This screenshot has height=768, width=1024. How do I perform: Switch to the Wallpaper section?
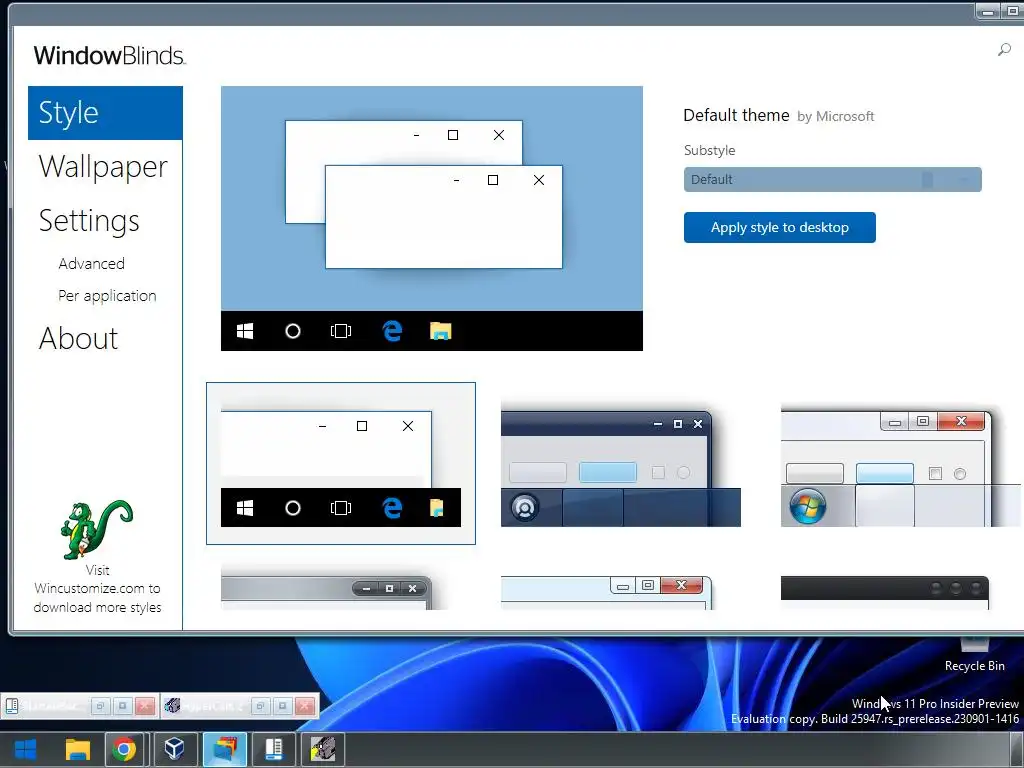pyautogui.click(x=103, y=167)
